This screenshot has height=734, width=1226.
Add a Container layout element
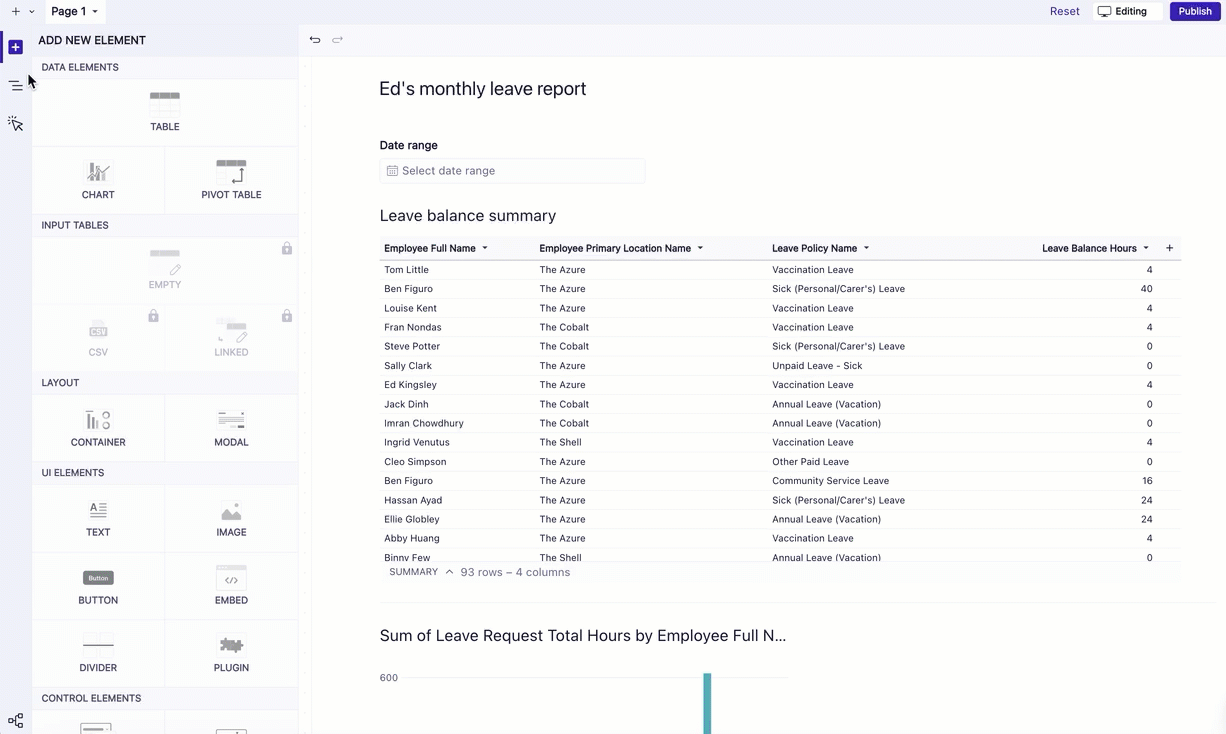click(98, 428)
